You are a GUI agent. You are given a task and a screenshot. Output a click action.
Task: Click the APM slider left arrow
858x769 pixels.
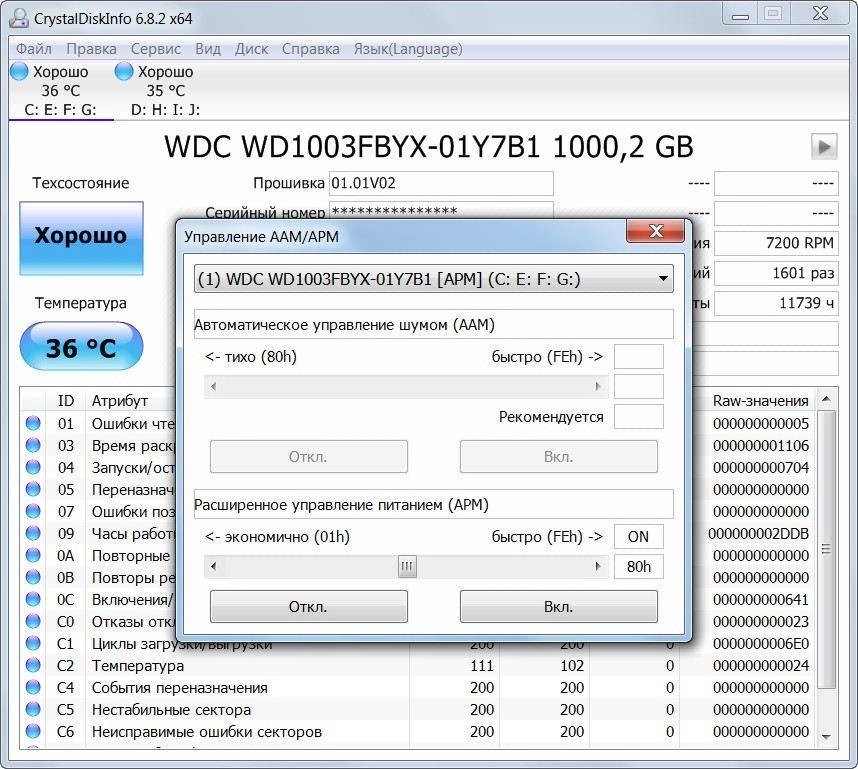pyautogui.click(x=213, y=566)
